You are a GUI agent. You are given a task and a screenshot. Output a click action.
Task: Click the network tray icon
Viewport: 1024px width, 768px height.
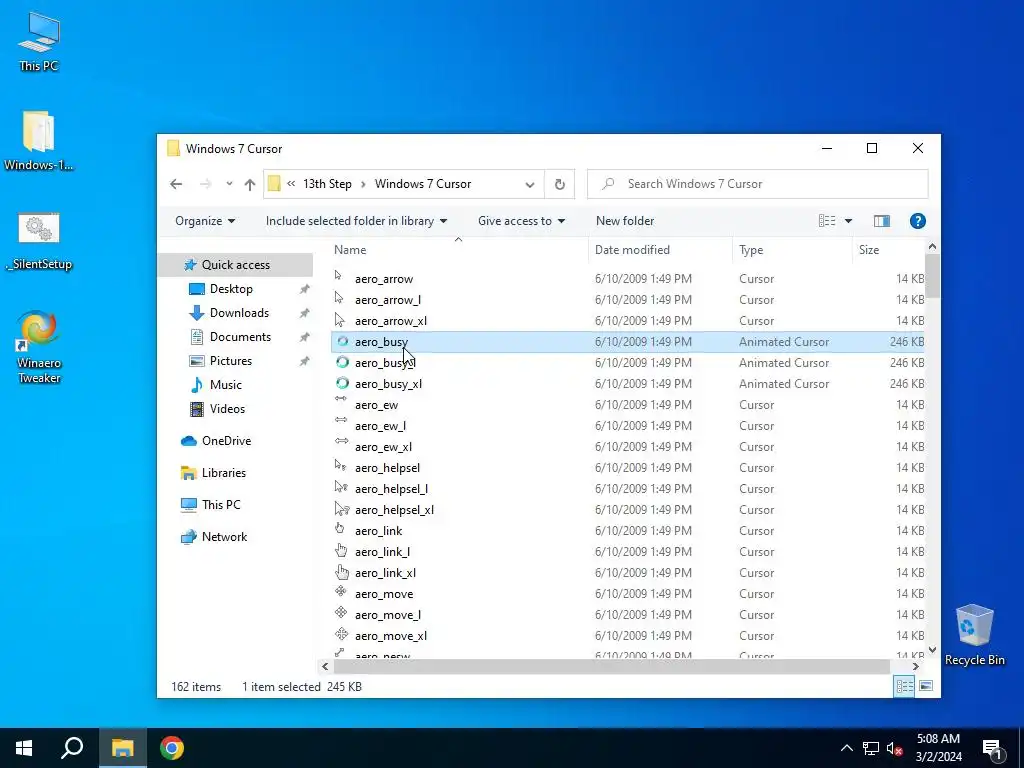(x=871, y=748)
